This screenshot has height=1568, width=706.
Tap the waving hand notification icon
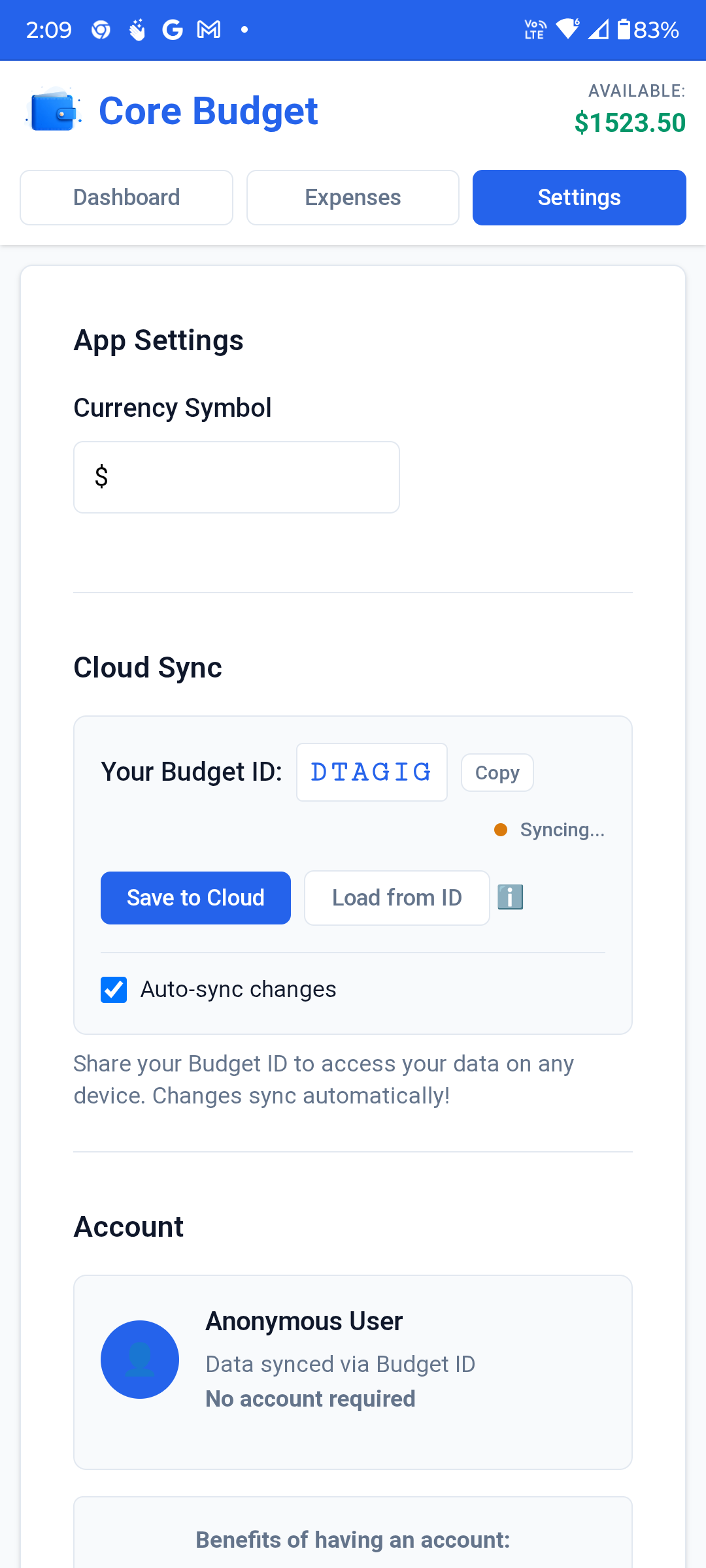pyautogui.click(x=137, y=29)
